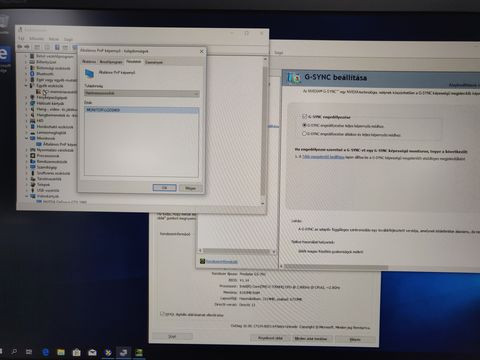Image resolution: width=480 pixels, height=360 pixels.
Task: Open the Művelet menu in Device Manager
Action: 37,39
